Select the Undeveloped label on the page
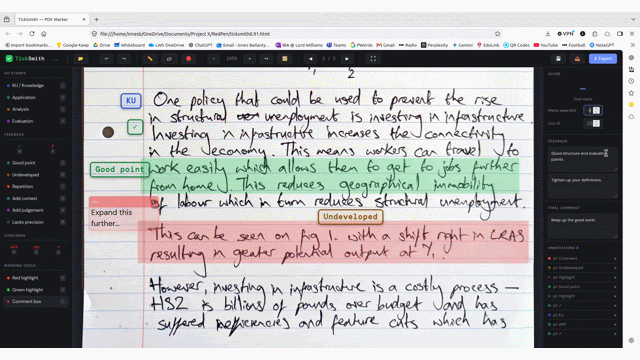 click(350, 217)
